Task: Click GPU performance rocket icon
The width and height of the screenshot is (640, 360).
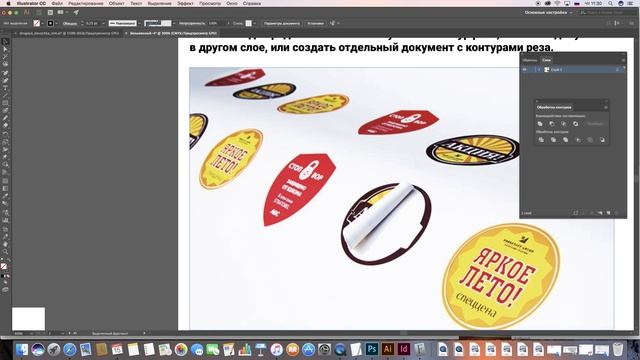Action: (76, 13)
